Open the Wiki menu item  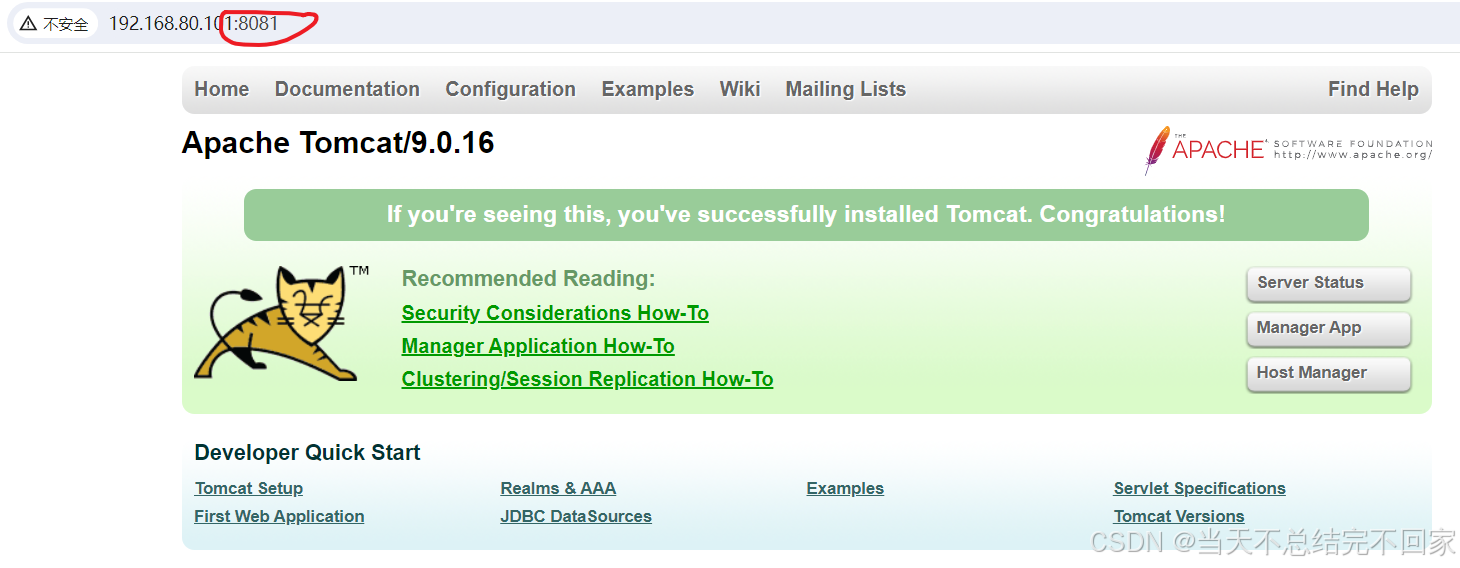click(x=740, y=89)
